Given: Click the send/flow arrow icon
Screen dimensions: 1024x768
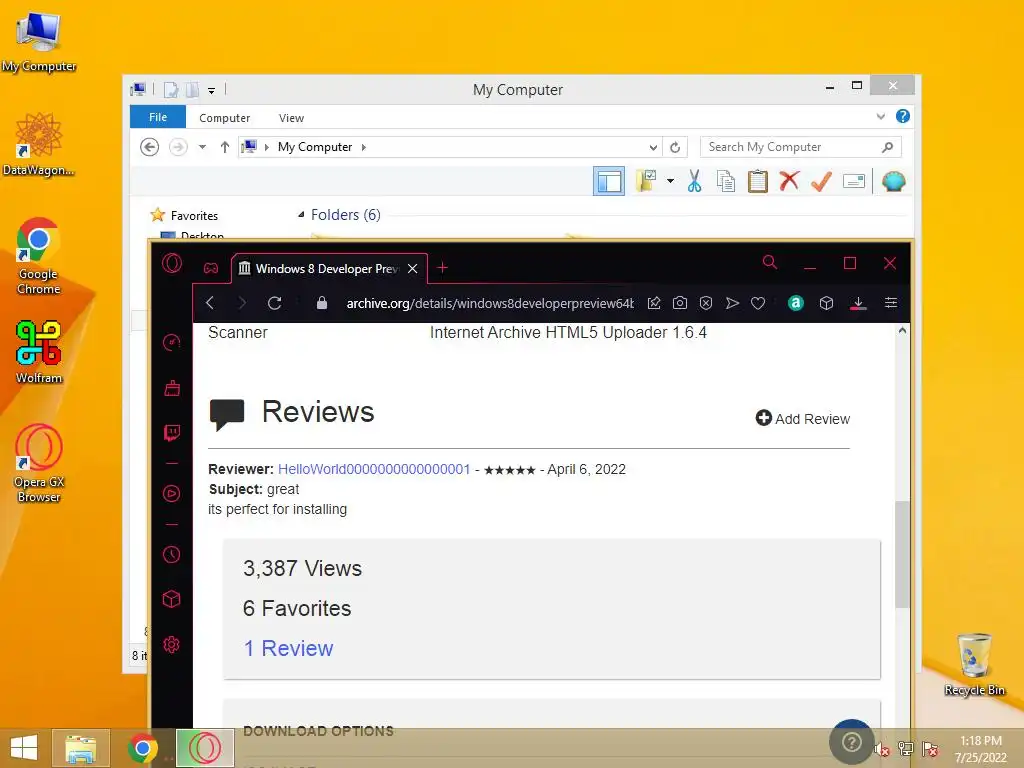Looking at the screenshot, I should coord(732,303).
